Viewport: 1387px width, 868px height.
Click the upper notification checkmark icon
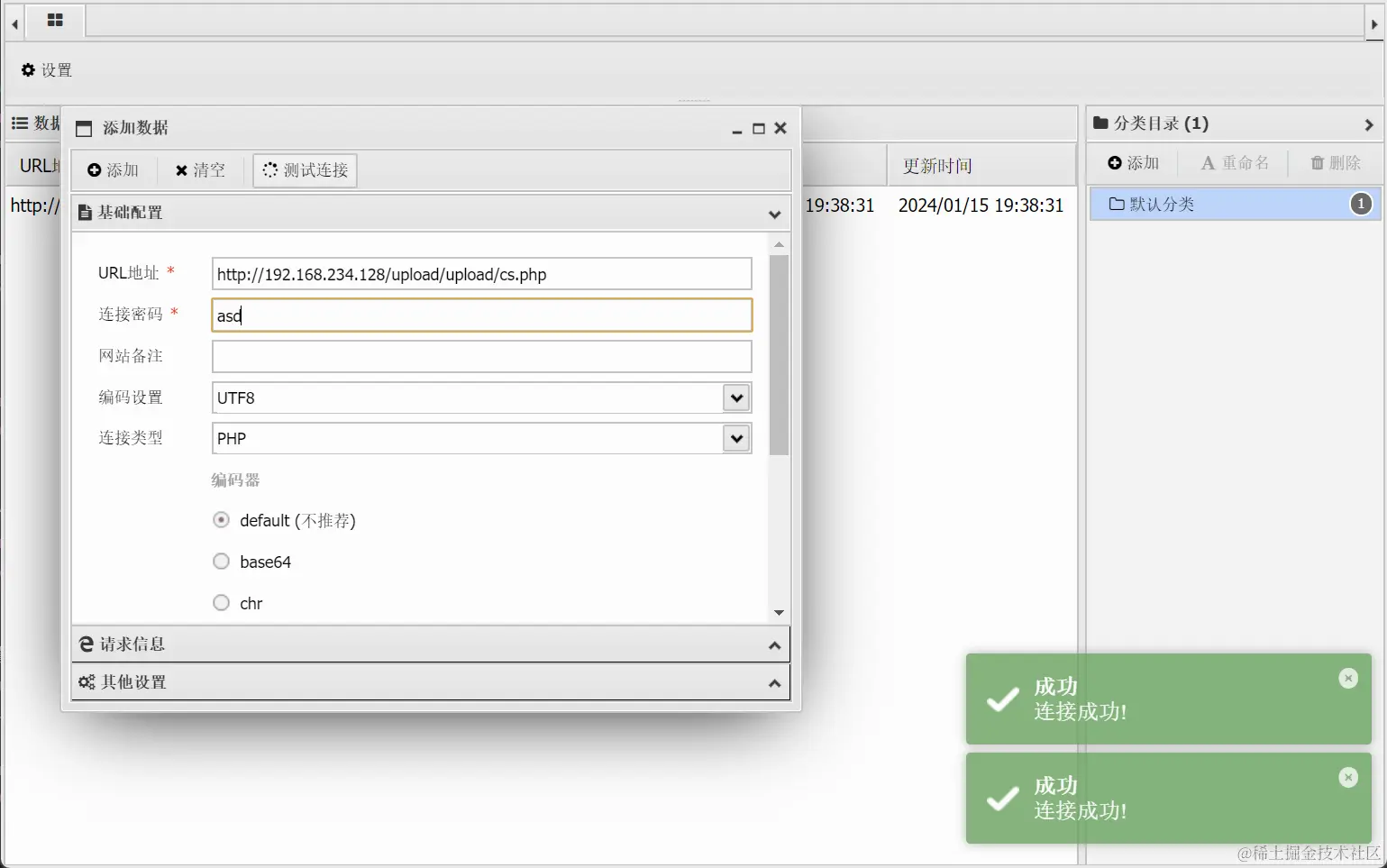[x=1002, y=699]
